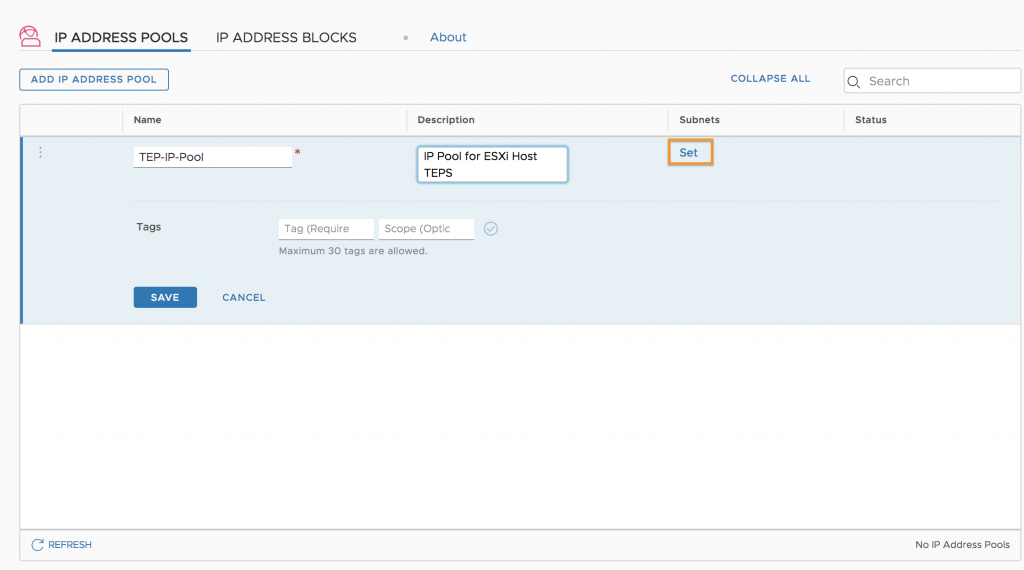Click the Name column header
Screen dimensions: 1024x570
click(148, 119)
